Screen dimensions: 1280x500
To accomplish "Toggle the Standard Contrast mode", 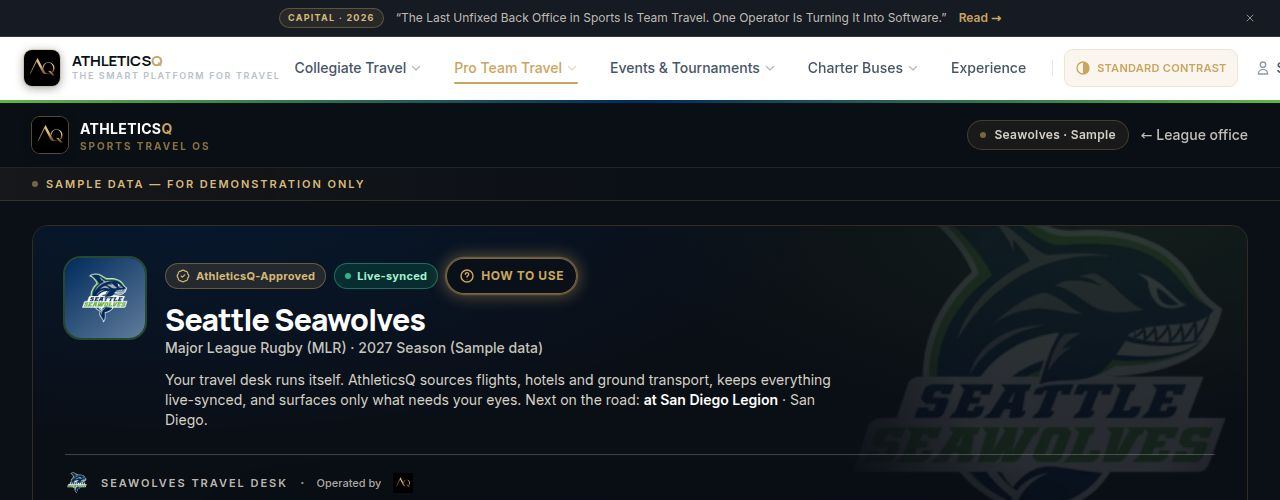I will pyautogui.click(x=1150, y=68).
